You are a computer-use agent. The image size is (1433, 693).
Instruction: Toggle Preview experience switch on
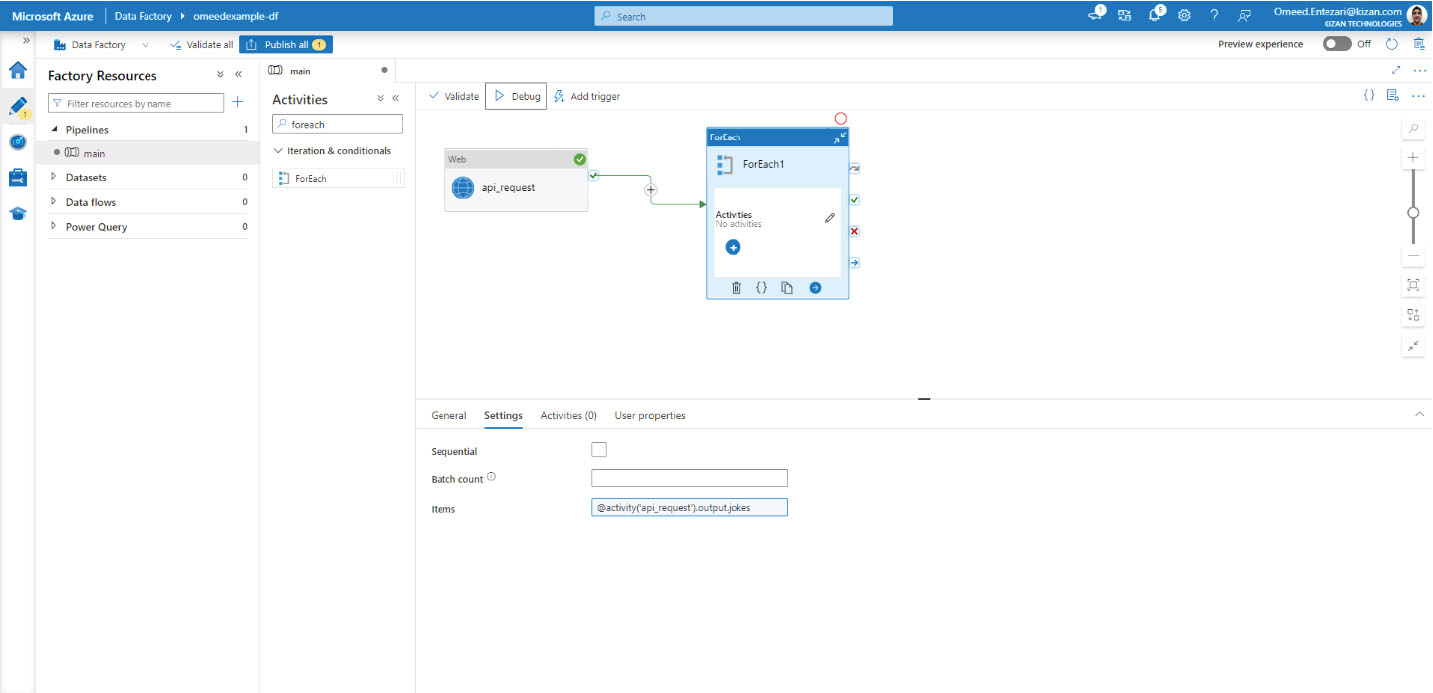point(1337,44)
